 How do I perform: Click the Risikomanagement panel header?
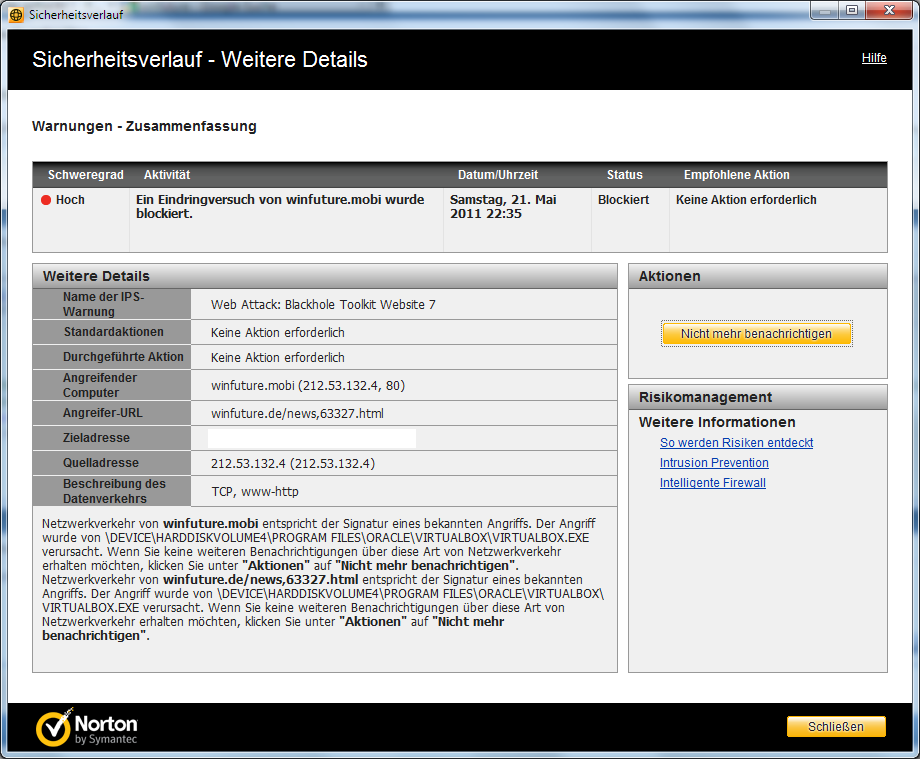pyautogui.click(x=757, y=397)
